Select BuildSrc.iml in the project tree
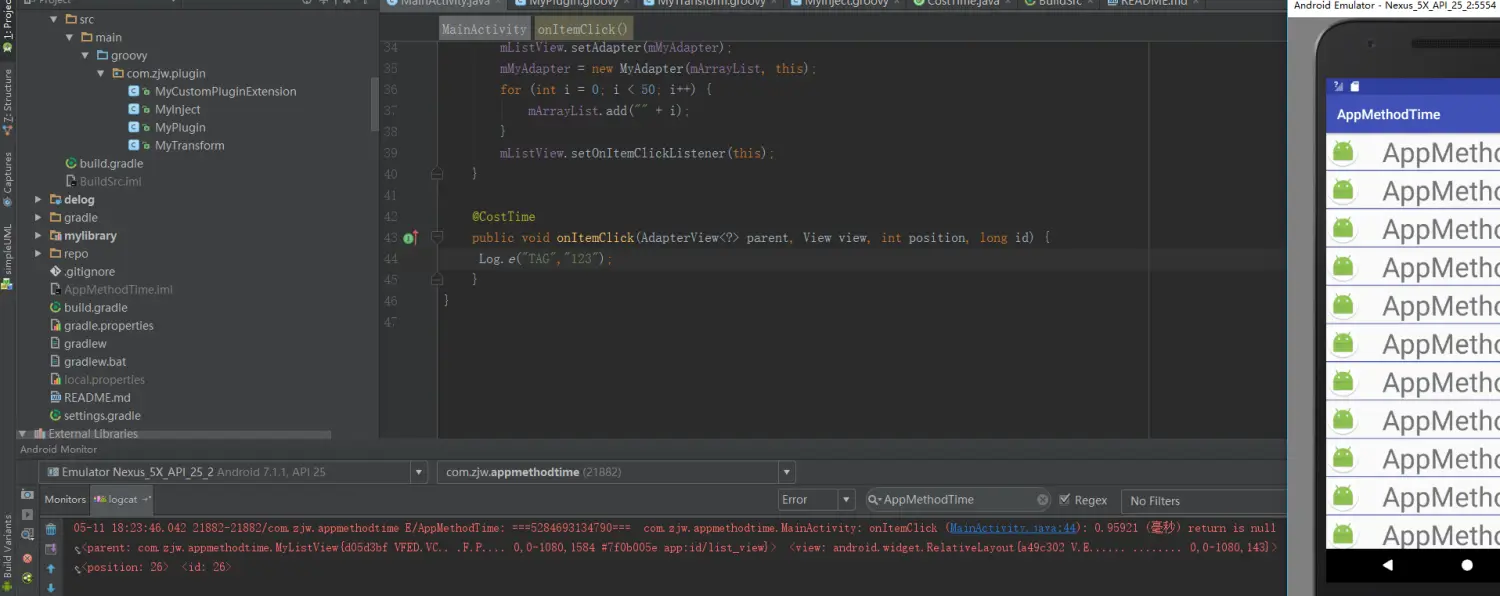 click(x=110, y=181)
